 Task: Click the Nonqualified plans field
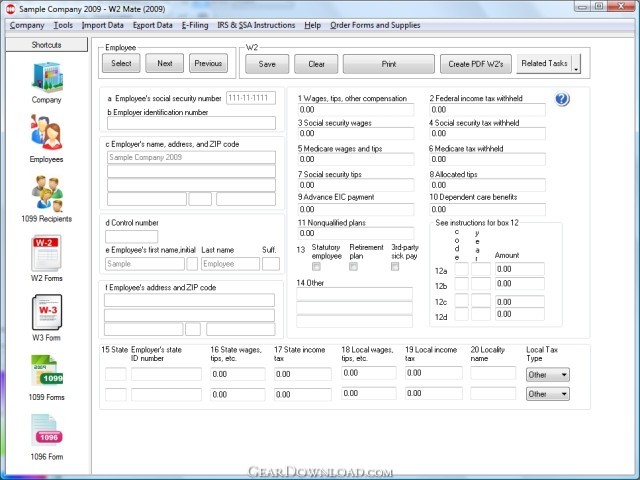pyautogui.click(x=356, y=233)
